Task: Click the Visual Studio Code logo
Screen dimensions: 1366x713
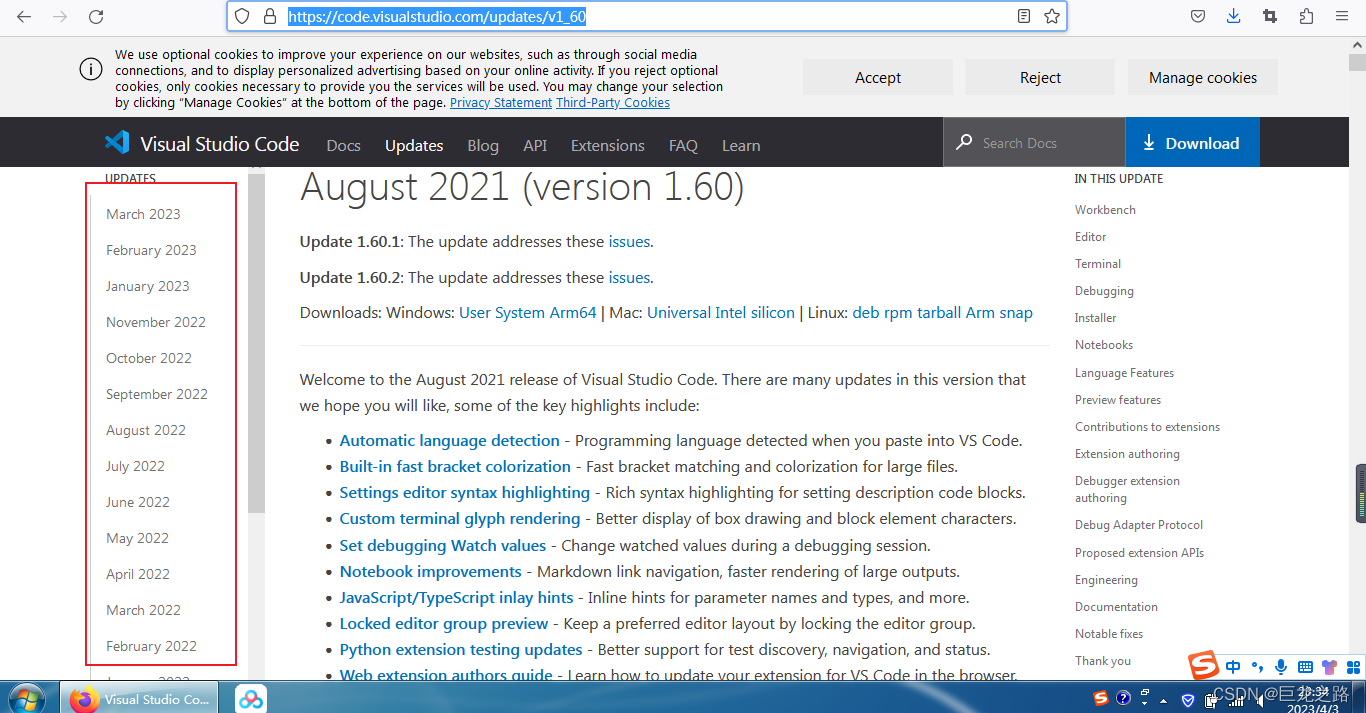Action: pyautogui.click(x=117, y=143)
